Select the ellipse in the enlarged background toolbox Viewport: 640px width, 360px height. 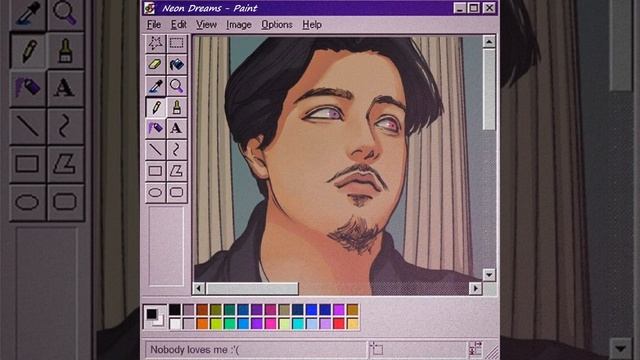27,202
